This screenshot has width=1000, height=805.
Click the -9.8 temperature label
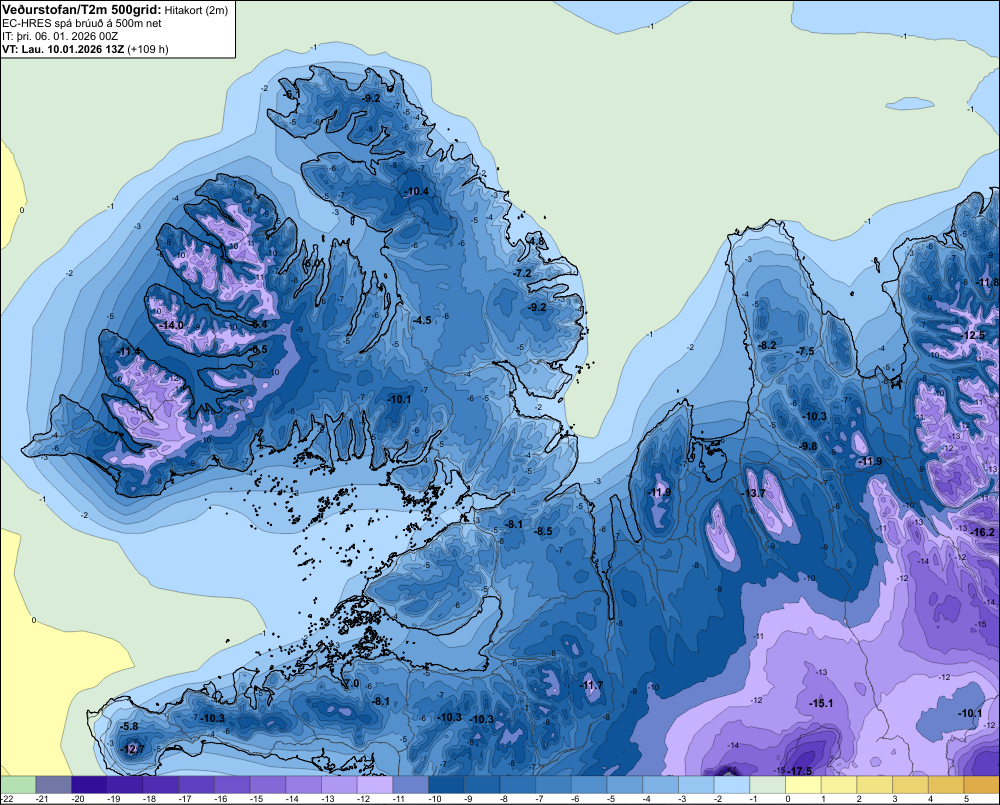coord(808,446)
